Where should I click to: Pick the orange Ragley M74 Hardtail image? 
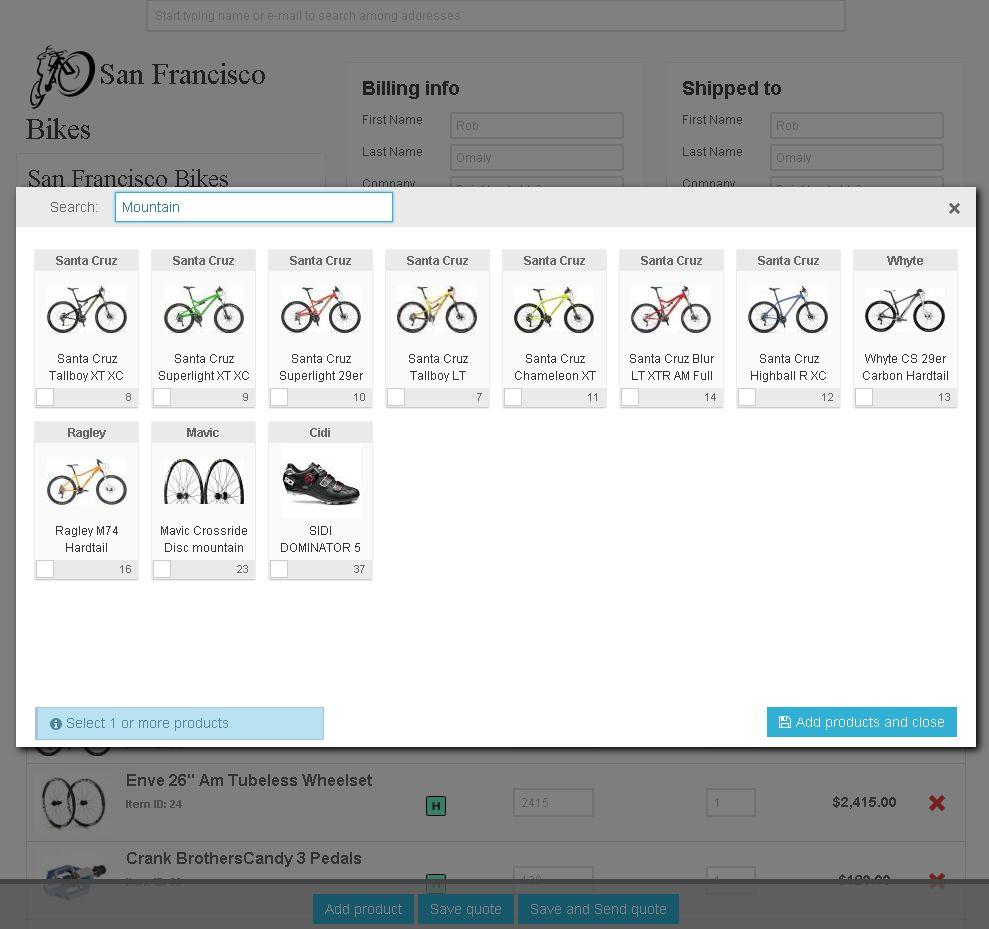tap(86, 482)
